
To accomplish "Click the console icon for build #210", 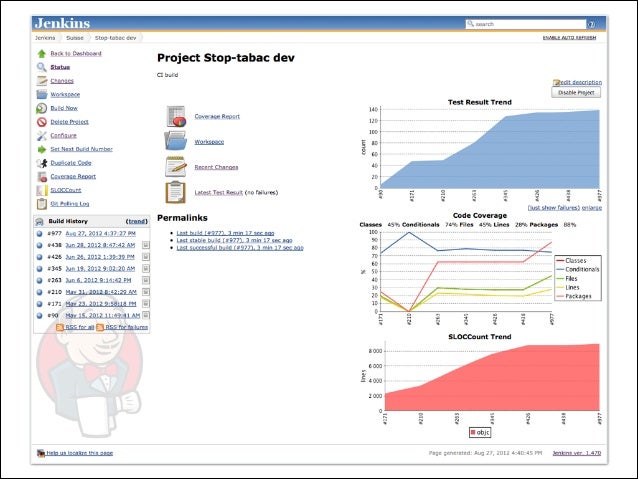I will pyautogui.click(x=146, y=292).
